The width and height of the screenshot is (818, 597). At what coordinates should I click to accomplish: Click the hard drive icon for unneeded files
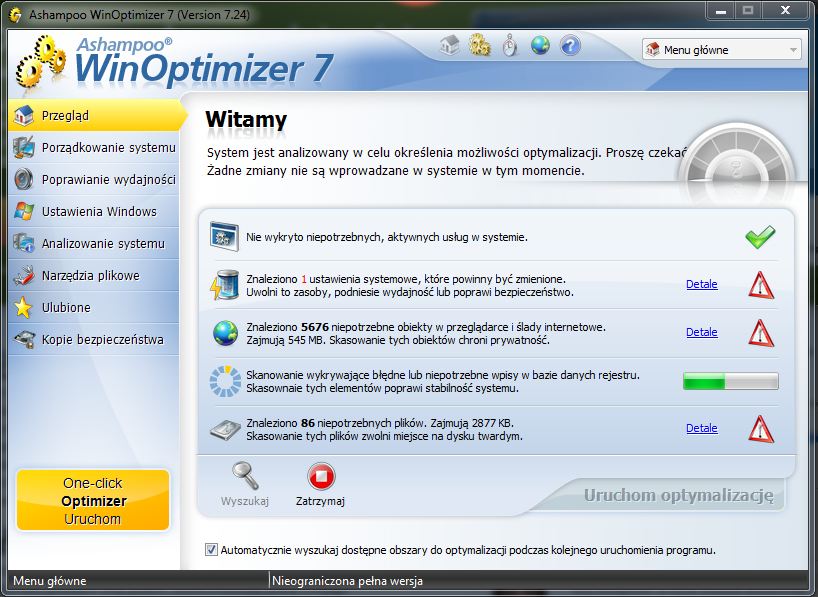click(x=225, y=430)
